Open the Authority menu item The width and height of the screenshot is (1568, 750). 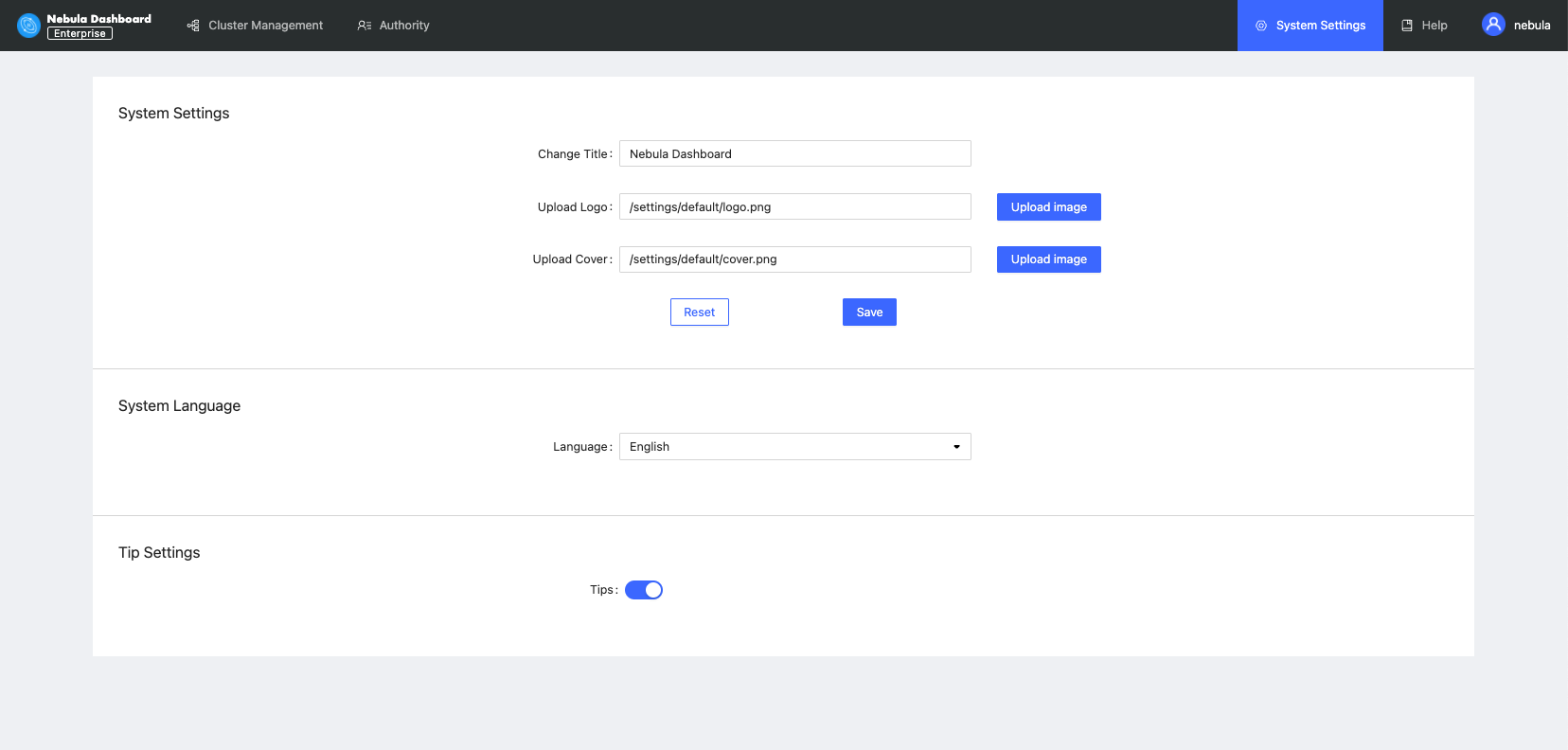coord(404,26)
